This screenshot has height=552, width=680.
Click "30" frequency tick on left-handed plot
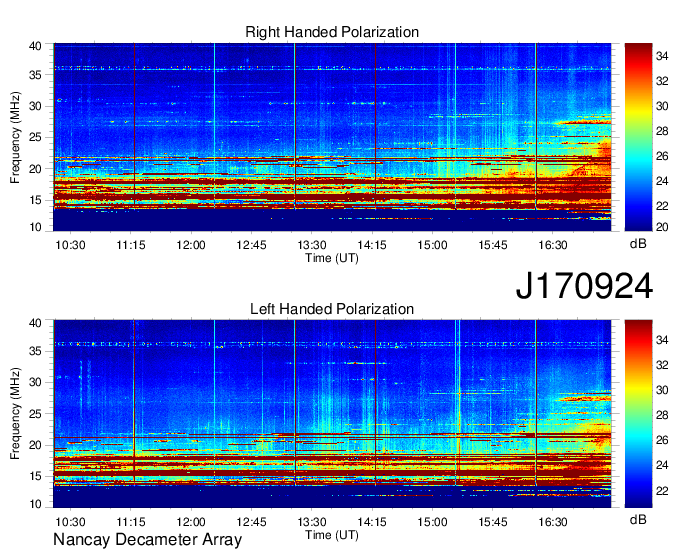35,382
